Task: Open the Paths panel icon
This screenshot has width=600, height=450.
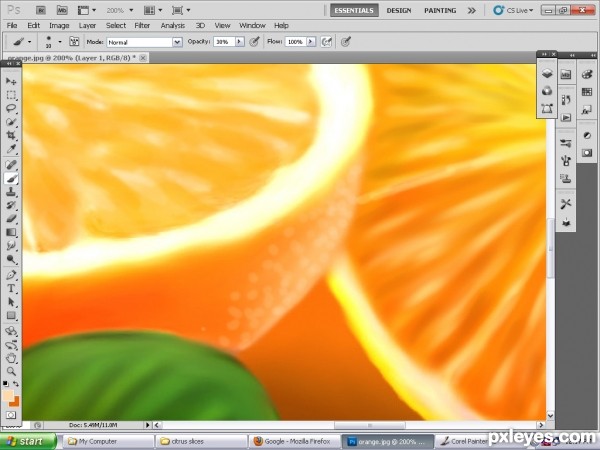Action: click(x=547, y=109)
